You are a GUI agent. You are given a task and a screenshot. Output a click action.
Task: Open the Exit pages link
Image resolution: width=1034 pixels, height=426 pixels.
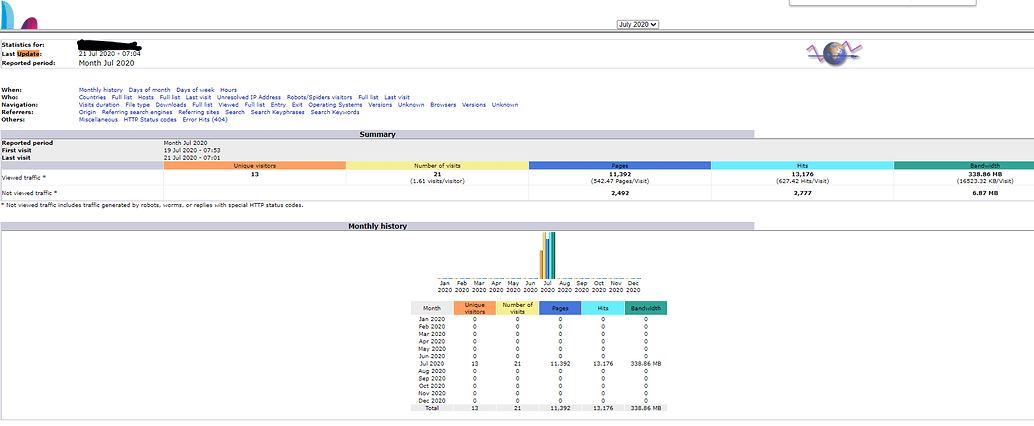click(297, 105)
